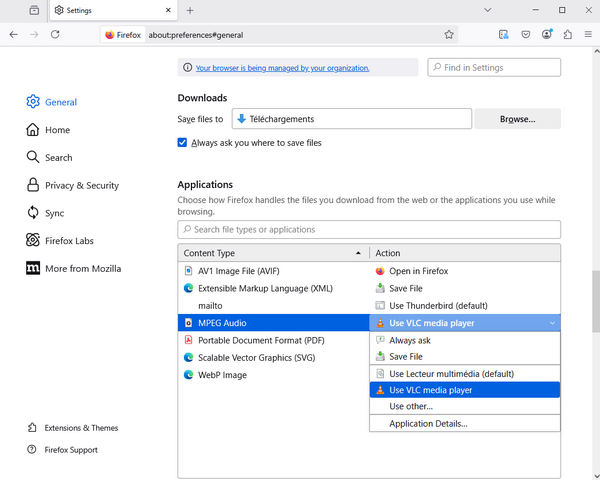Click the Browse... button
This screenshot has height=480, width=600.
tap(517, 119)
